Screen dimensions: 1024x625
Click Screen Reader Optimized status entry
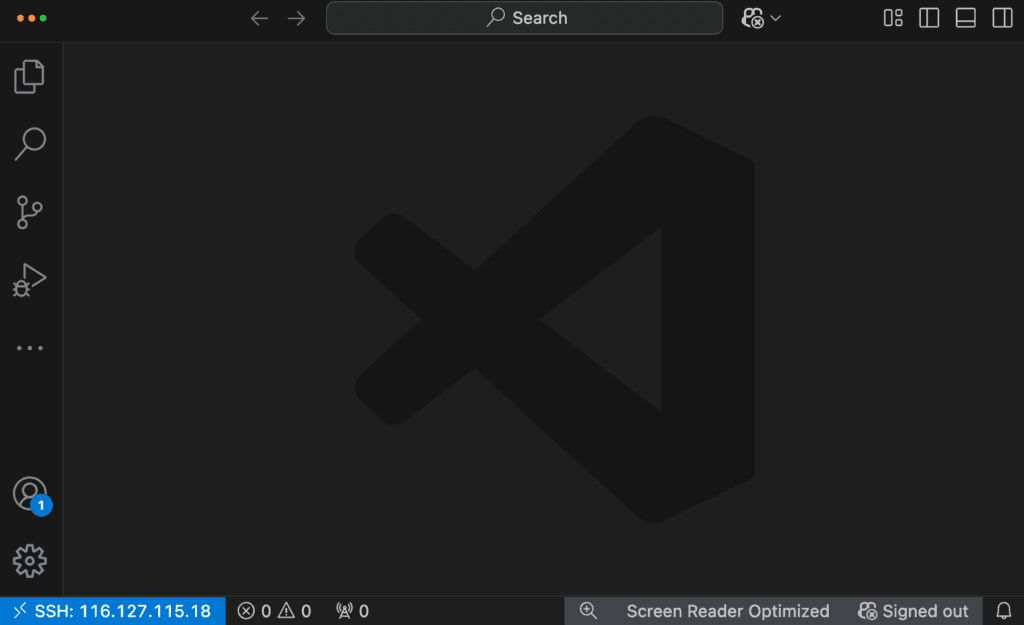728,611
